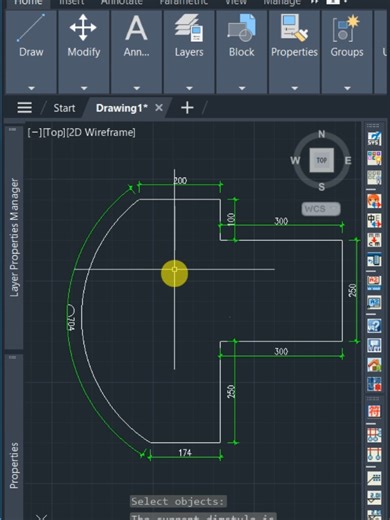Click the Layers panel stacked-sheets icon

189,28
